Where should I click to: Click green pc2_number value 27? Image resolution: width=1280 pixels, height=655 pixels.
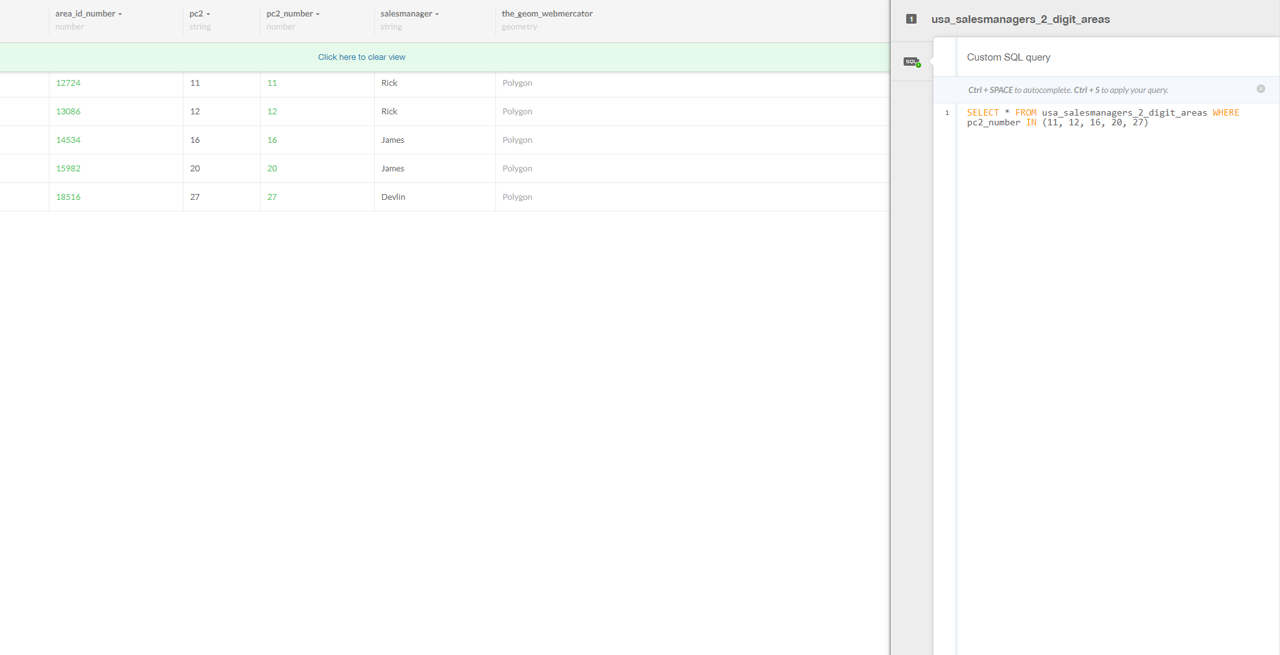tap(272, 197)
